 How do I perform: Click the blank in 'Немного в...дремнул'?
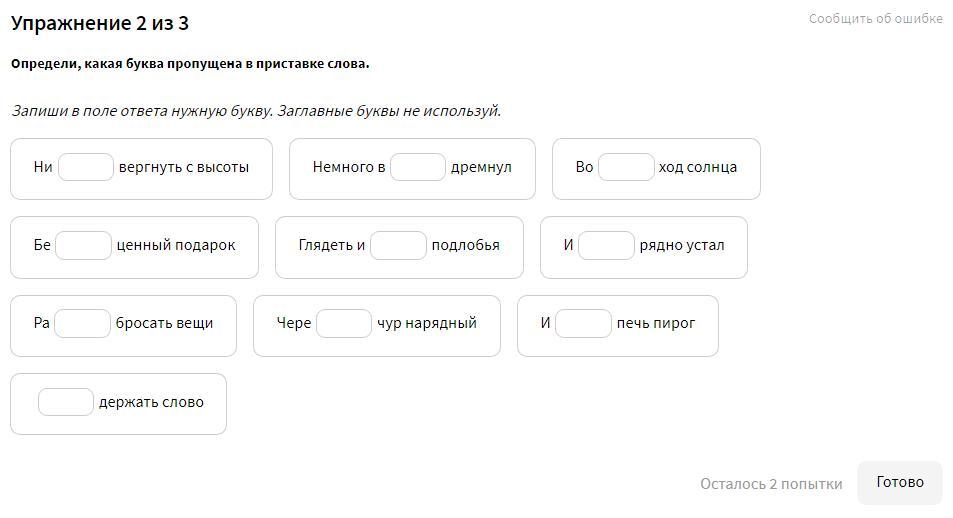[x=418, y=167]
